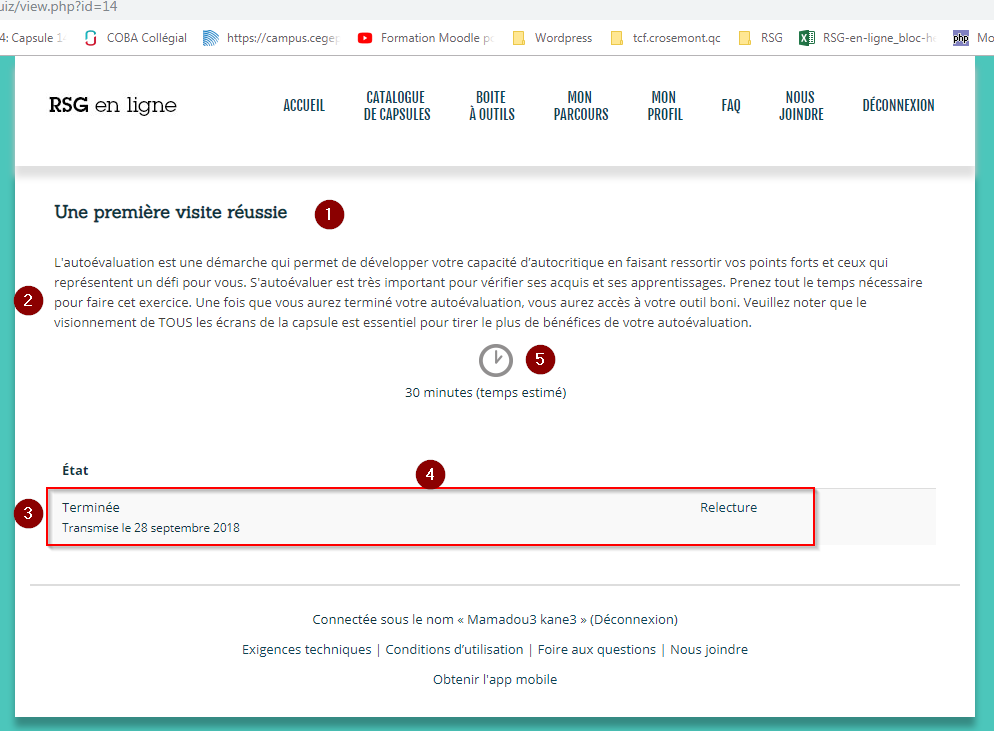The height and width of the screenshot is (731, 994).
Task: Click the red numbered marker 3
Action: tap(29, 514)
